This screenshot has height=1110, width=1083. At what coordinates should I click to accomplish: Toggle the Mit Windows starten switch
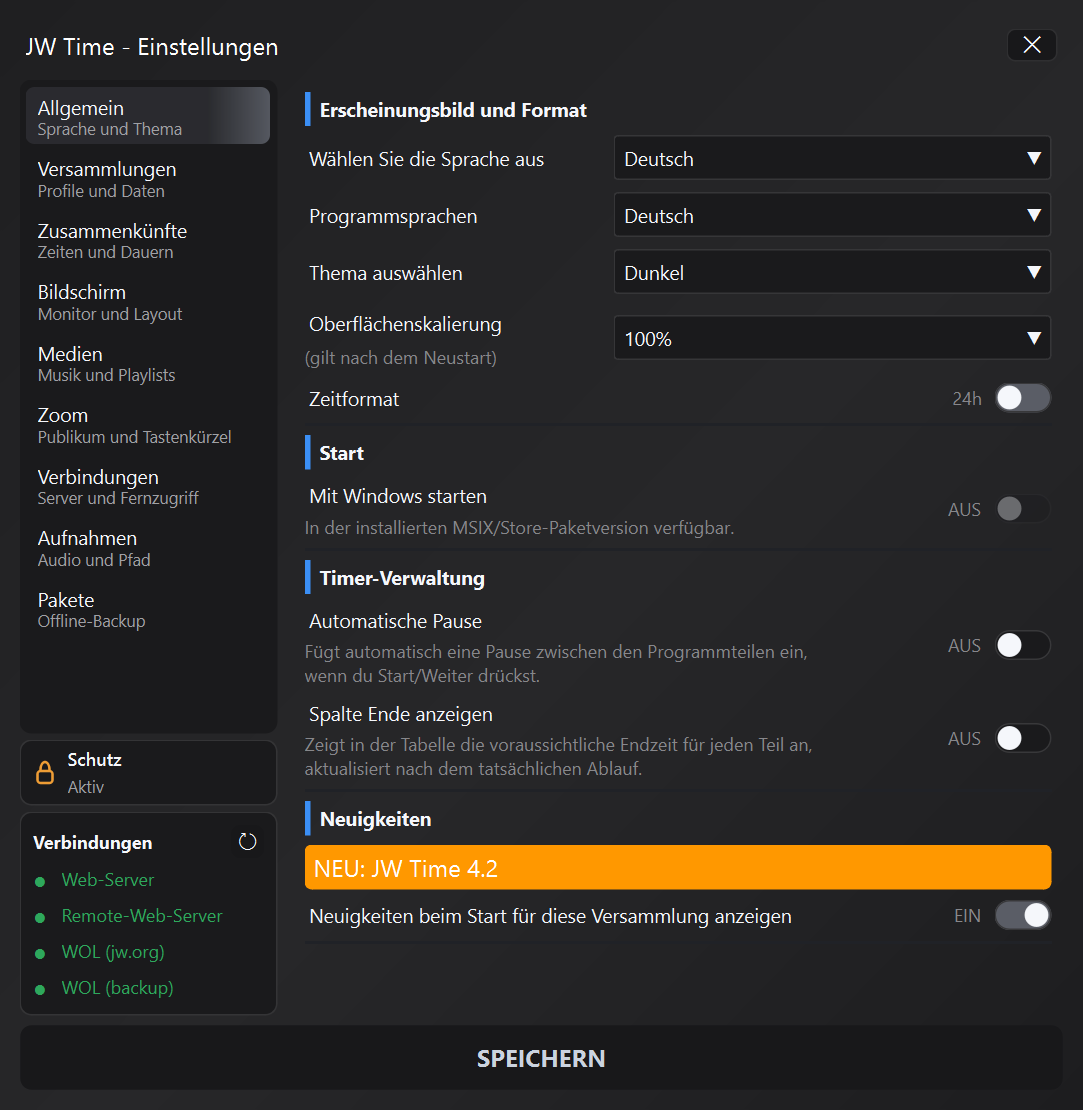pyautogui.click(x=1023, y=508)
